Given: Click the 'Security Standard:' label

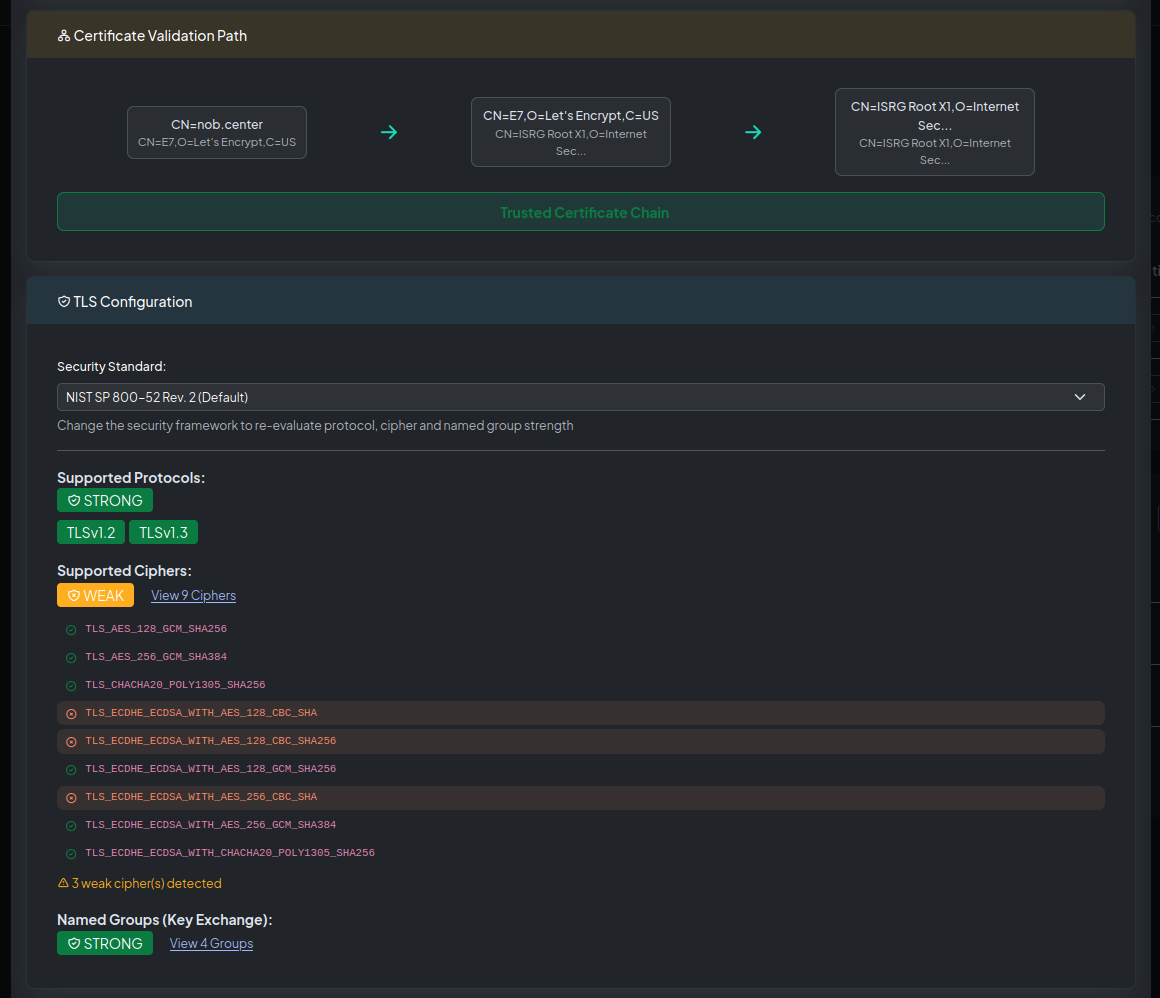Looking at the screenshot, I should 112,367.
